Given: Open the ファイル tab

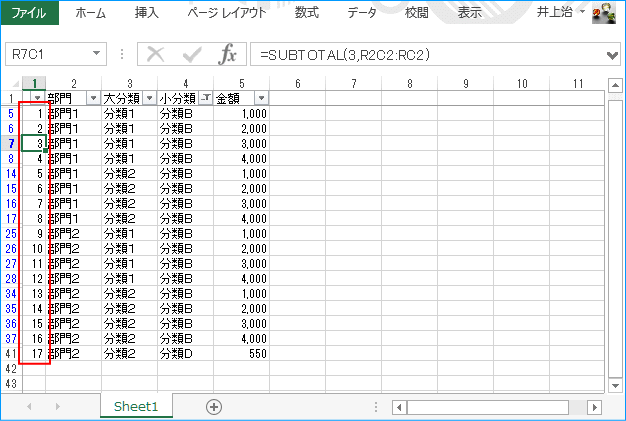Looking at the screenshot, I should (x=29, y=13).
